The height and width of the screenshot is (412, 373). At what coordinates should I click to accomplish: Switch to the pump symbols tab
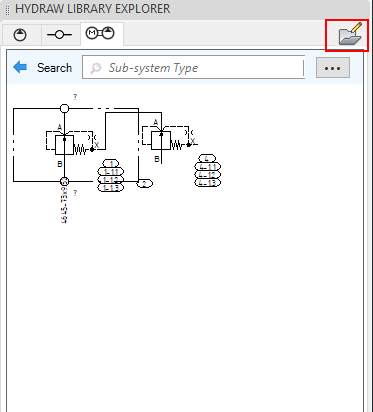(20, 35)
